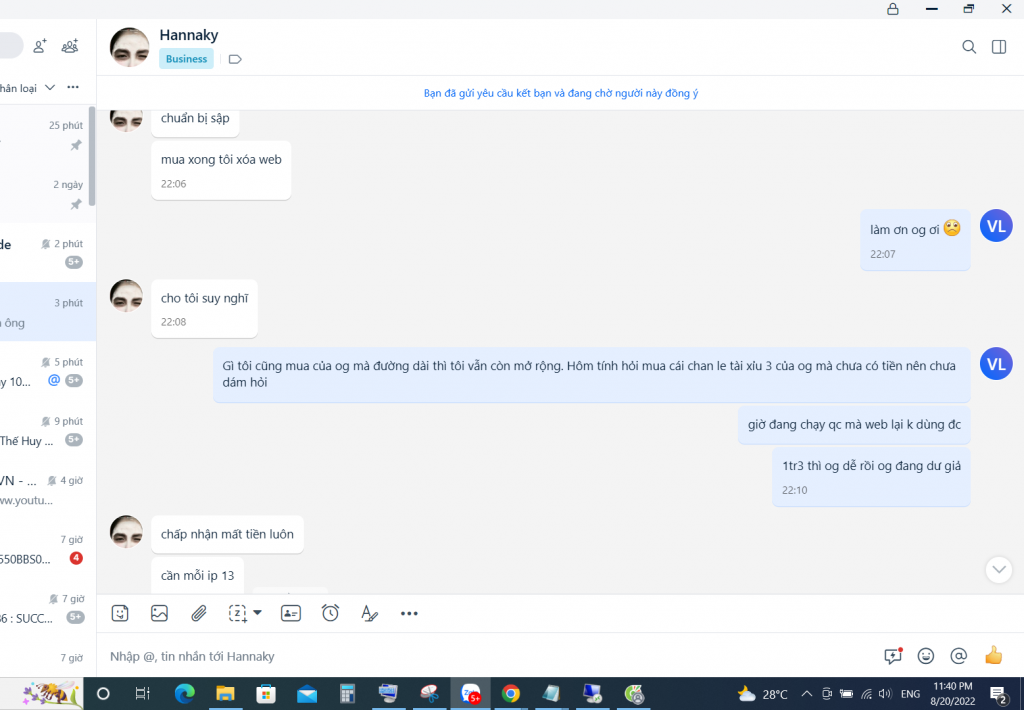Expand the Phân loại filter dropdown
Image resolution: width=1024 pixels, height=710 pixels.
pos(50,87)
